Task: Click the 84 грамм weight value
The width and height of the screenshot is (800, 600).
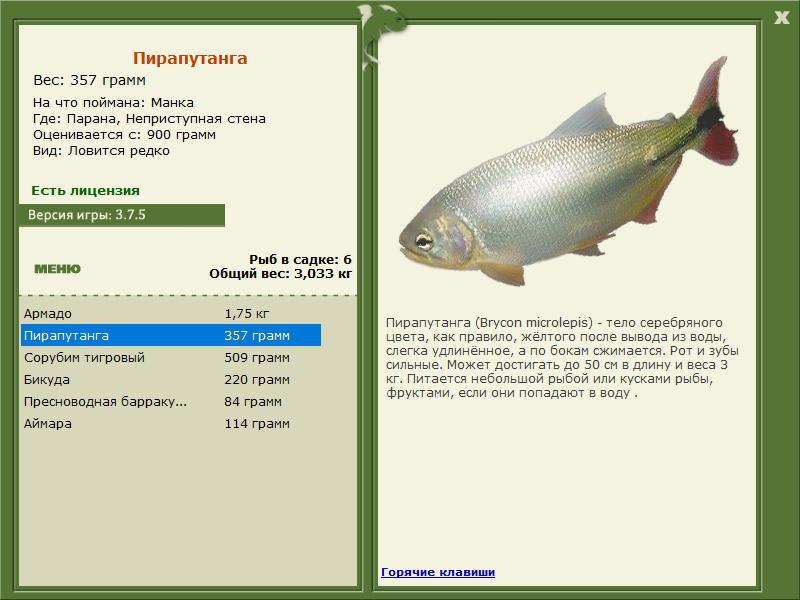Action: [x=253, y=402]
